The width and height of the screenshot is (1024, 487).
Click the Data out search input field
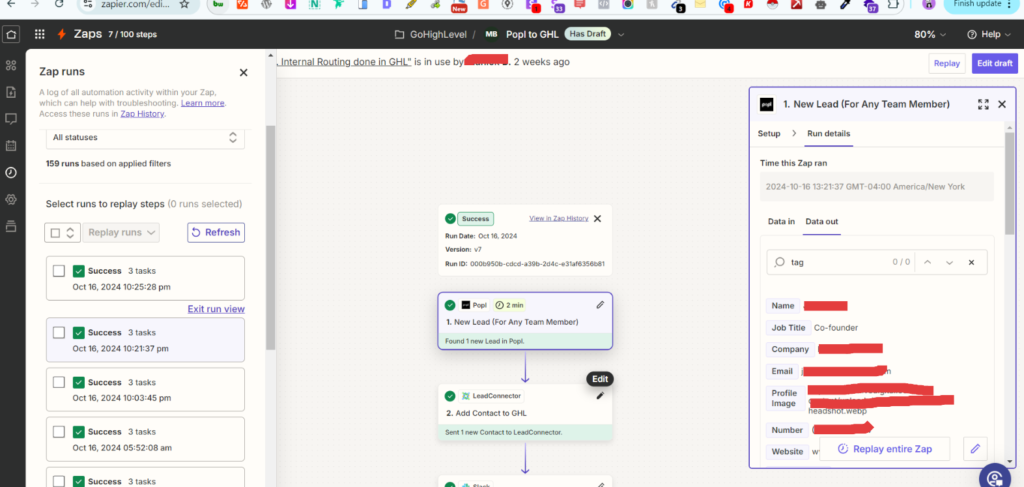tap(837, 262)
